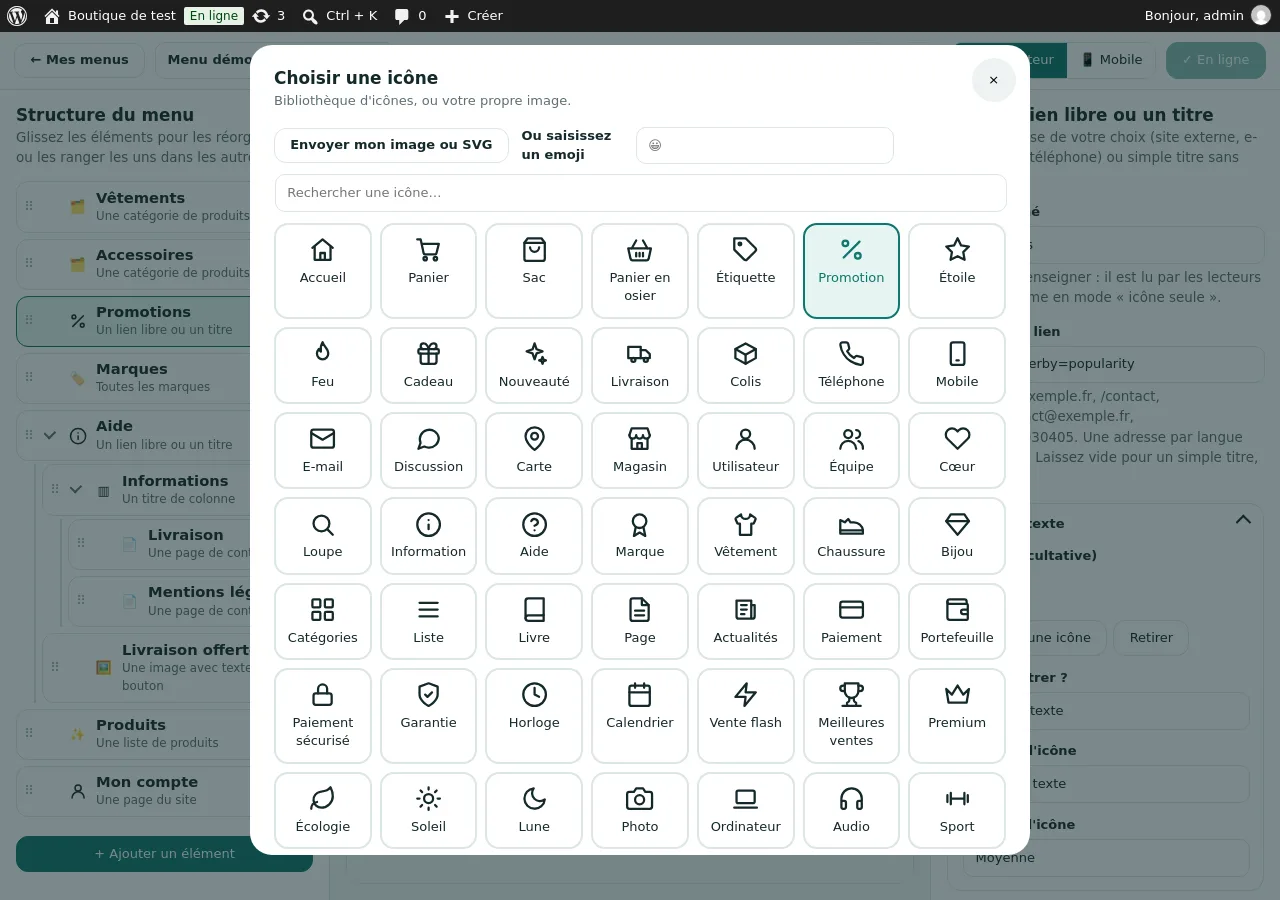Close the Choisir une icône dialog
The image size is (1280, 900).
pyautogui.click(x=993, y=80)
